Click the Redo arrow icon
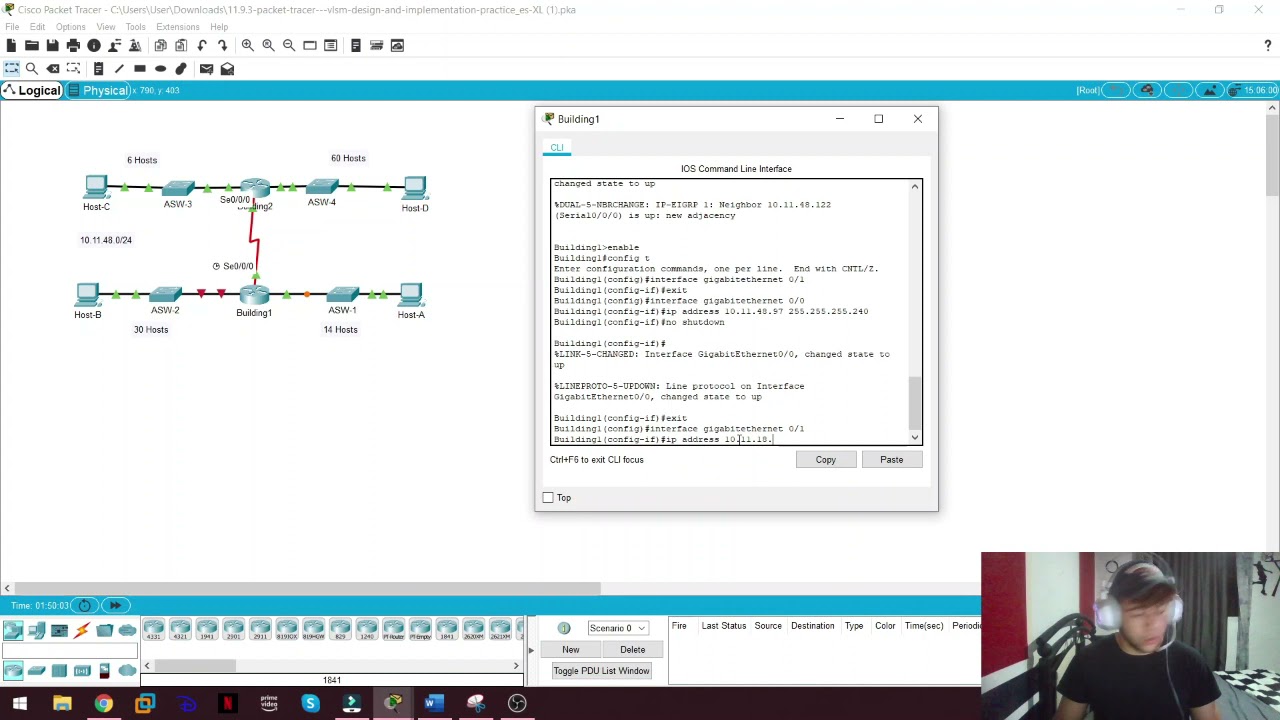Viewport: 1280px width, 720px height. [x=222, y=45]
